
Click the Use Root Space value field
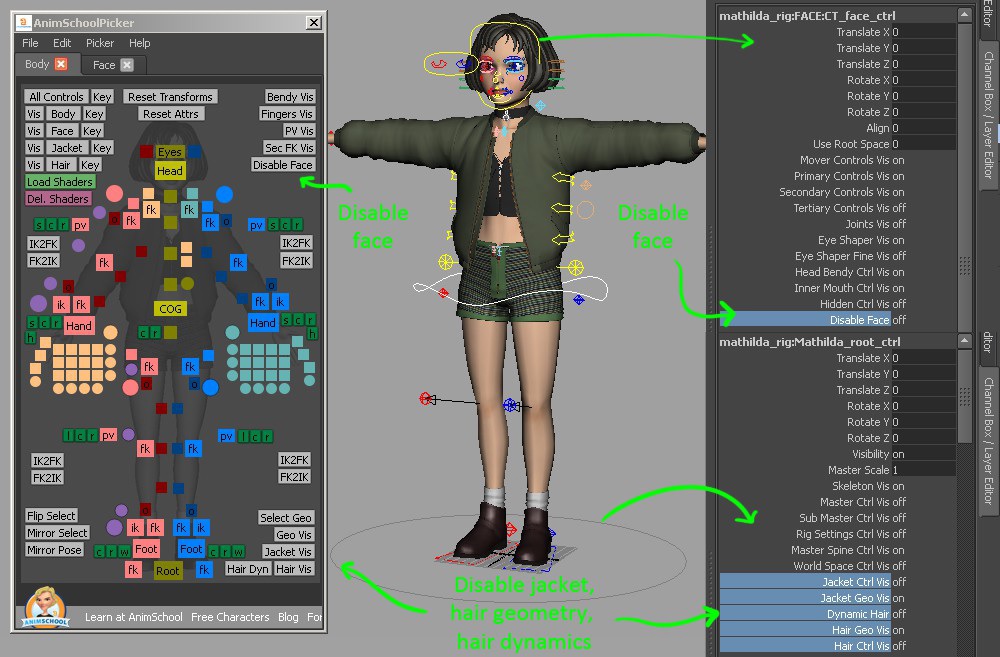pos(923,144)
